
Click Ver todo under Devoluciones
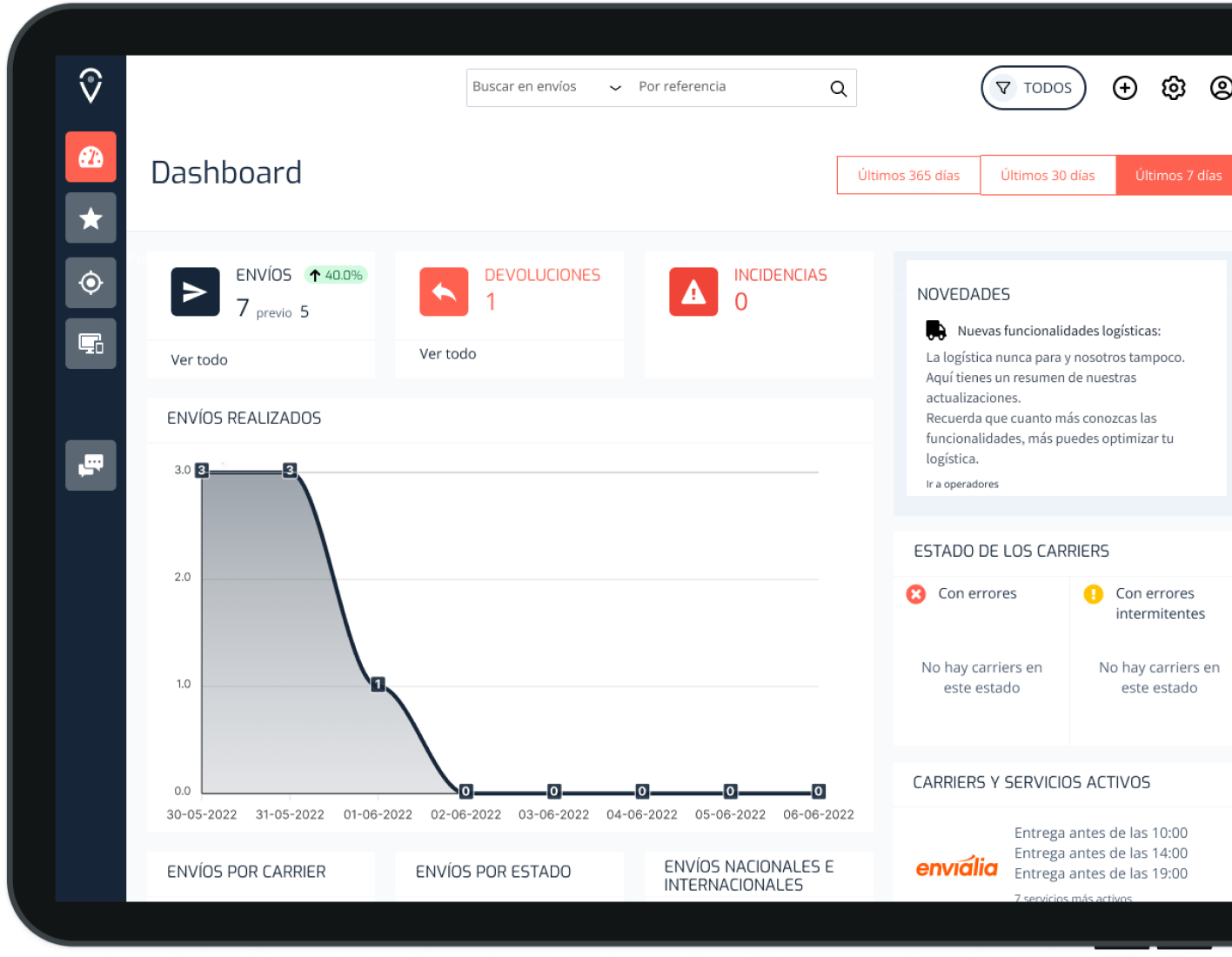448,354
